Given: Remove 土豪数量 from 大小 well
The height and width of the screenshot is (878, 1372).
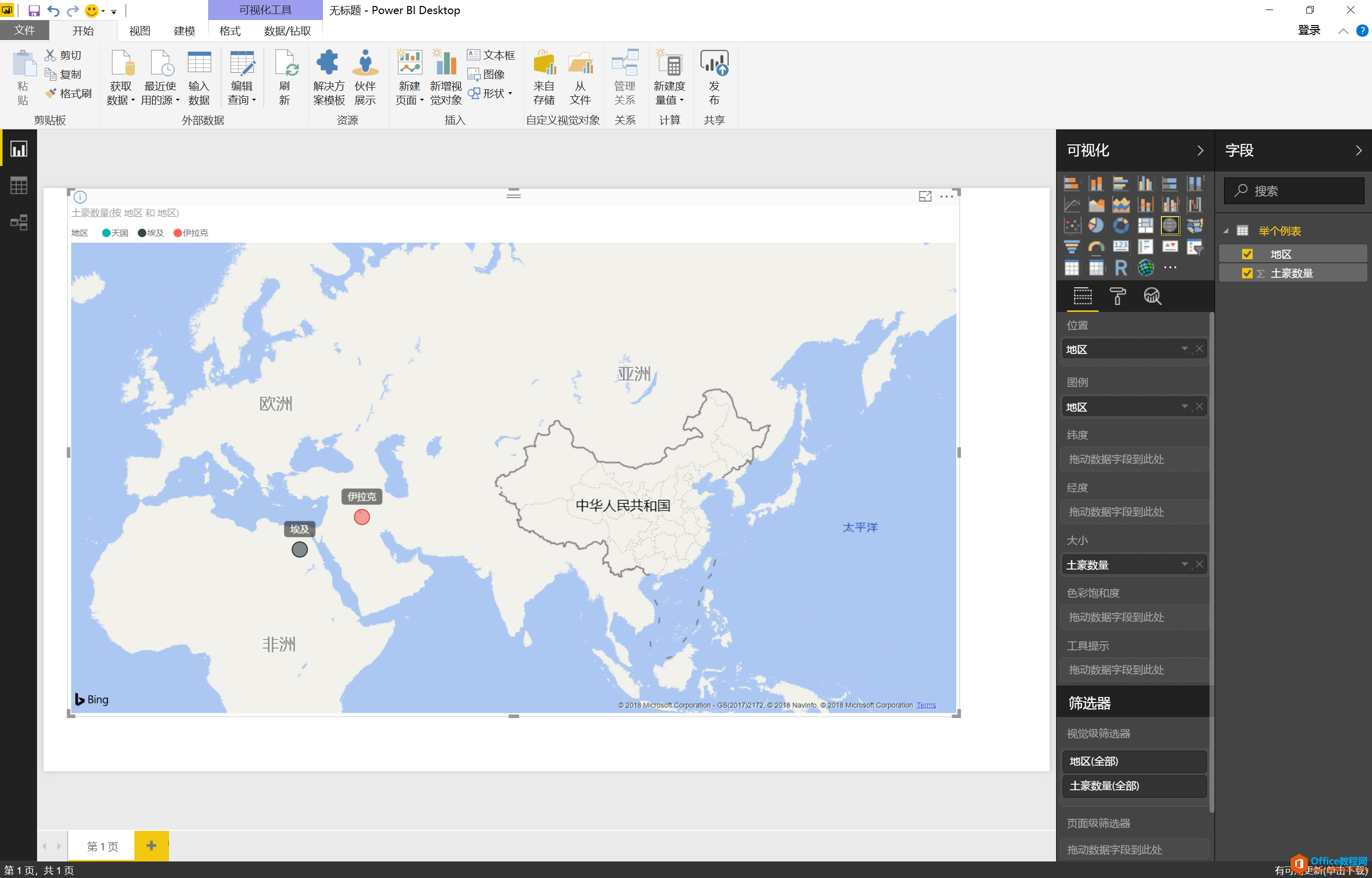Looking at the screenshot, I should [x=1199, y=565].
